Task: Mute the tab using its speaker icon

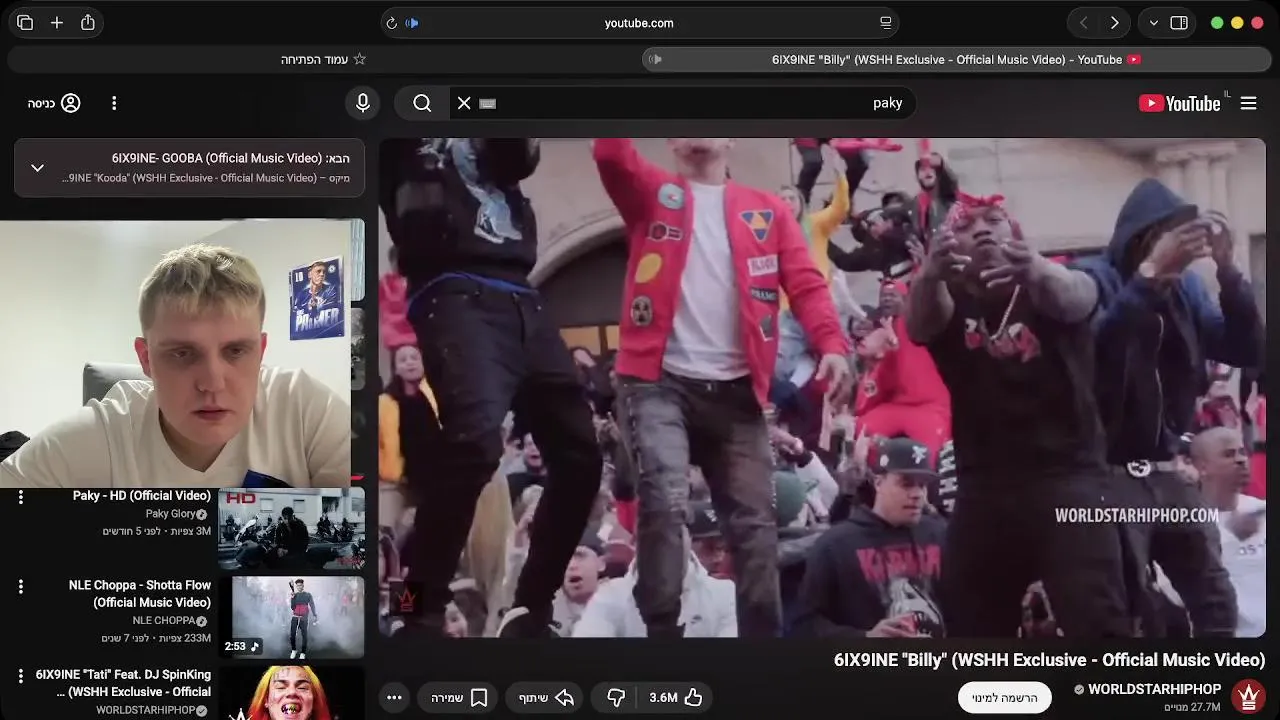Action: (656, 60)
